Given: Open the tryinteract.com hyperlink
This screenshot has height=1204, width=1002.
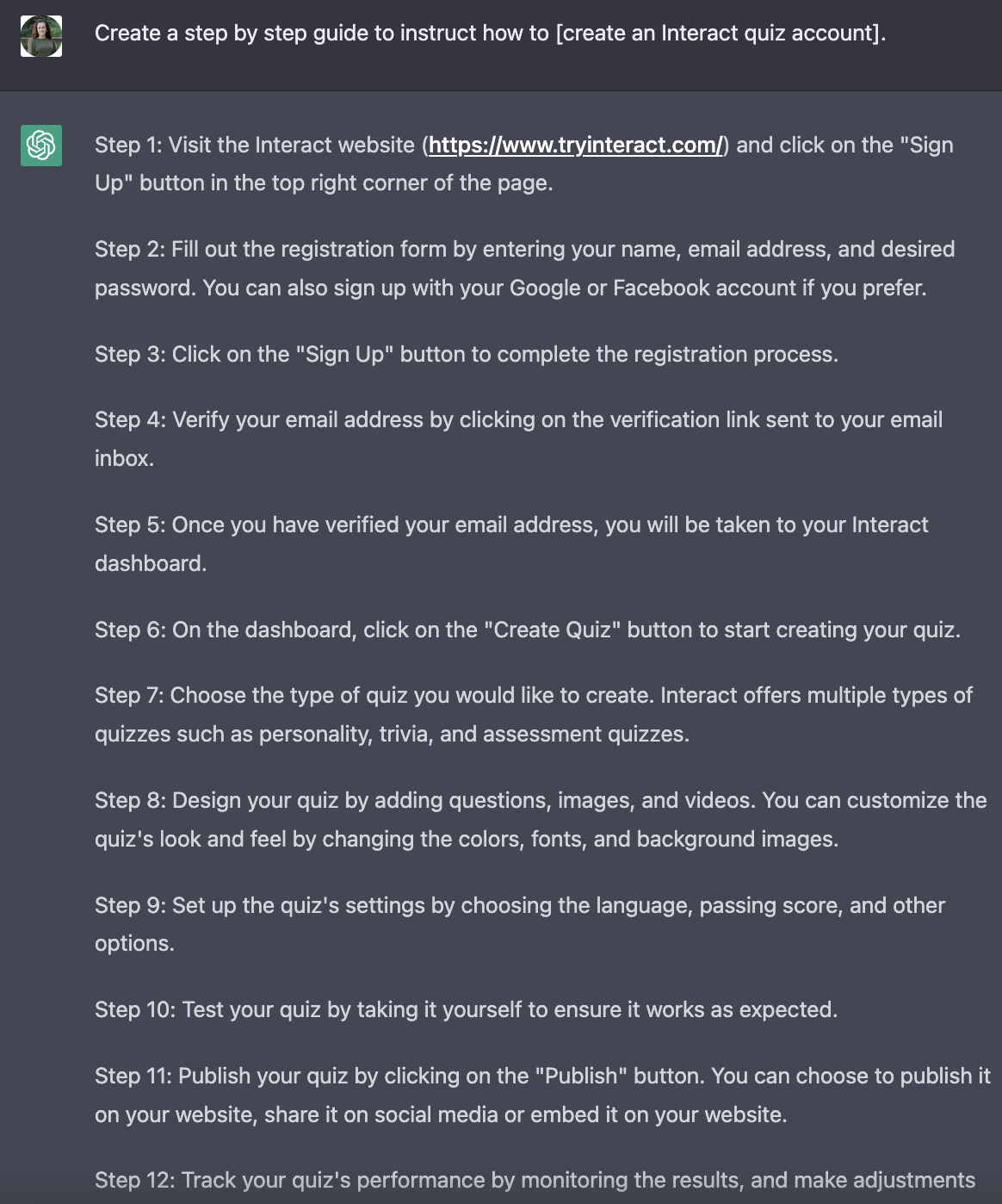Looking at the screenshot, I should click(x=576, y=145).
